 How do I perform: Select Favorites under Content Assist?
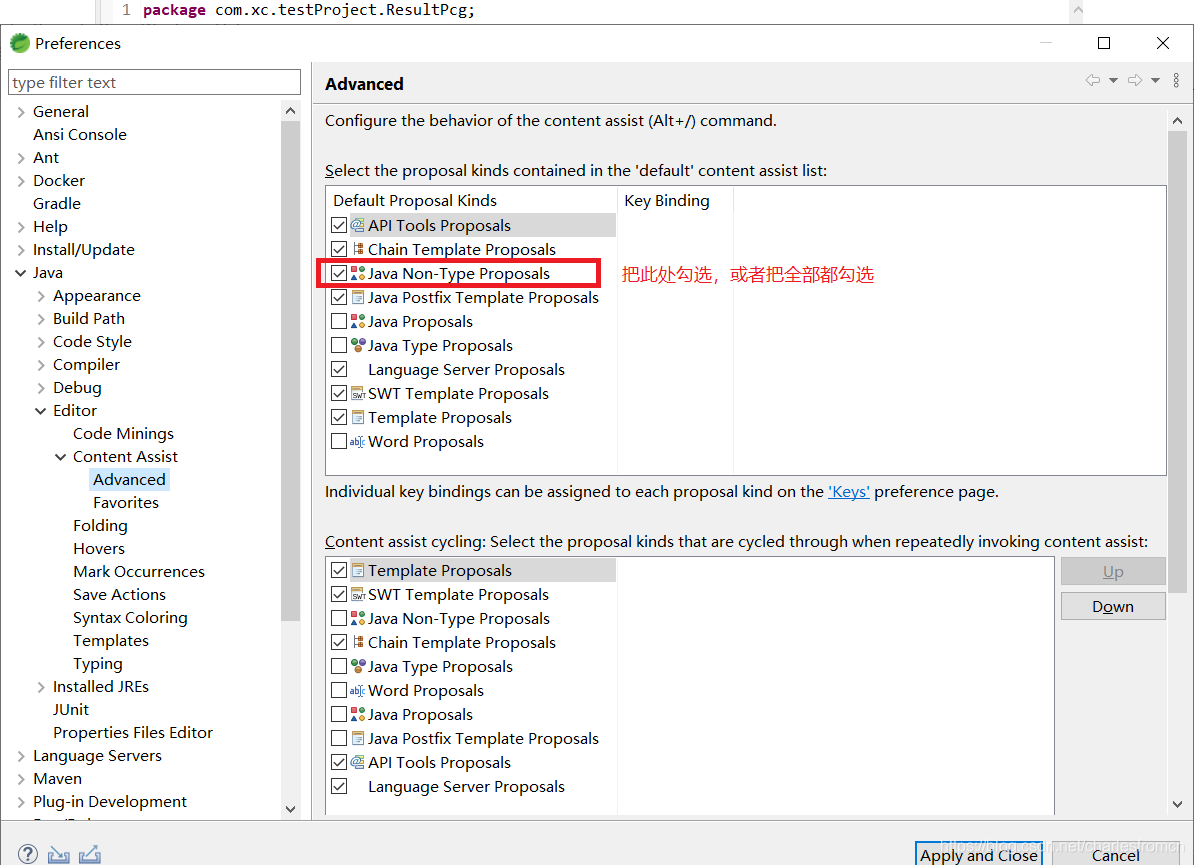pos(126,503)
